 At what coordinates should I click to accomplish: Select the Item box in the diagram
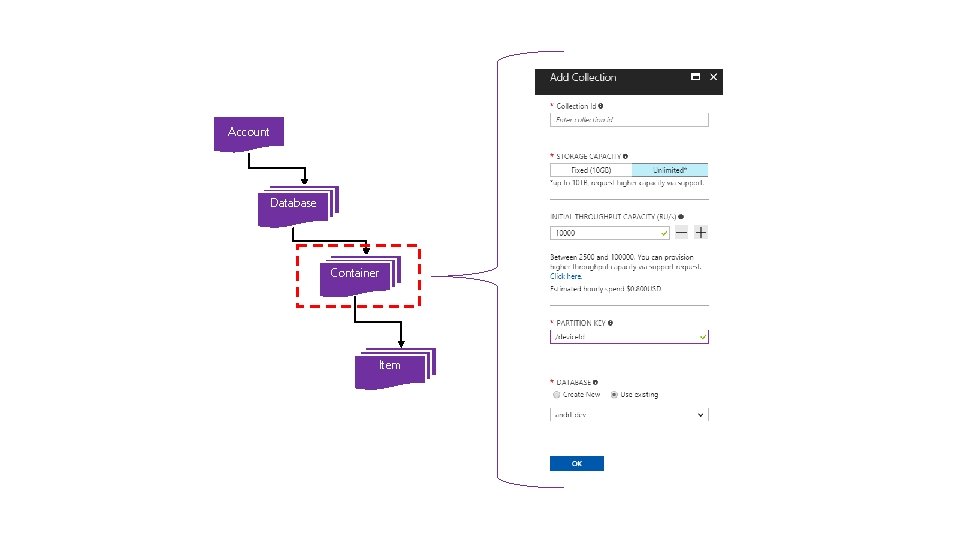coord(395,367)
